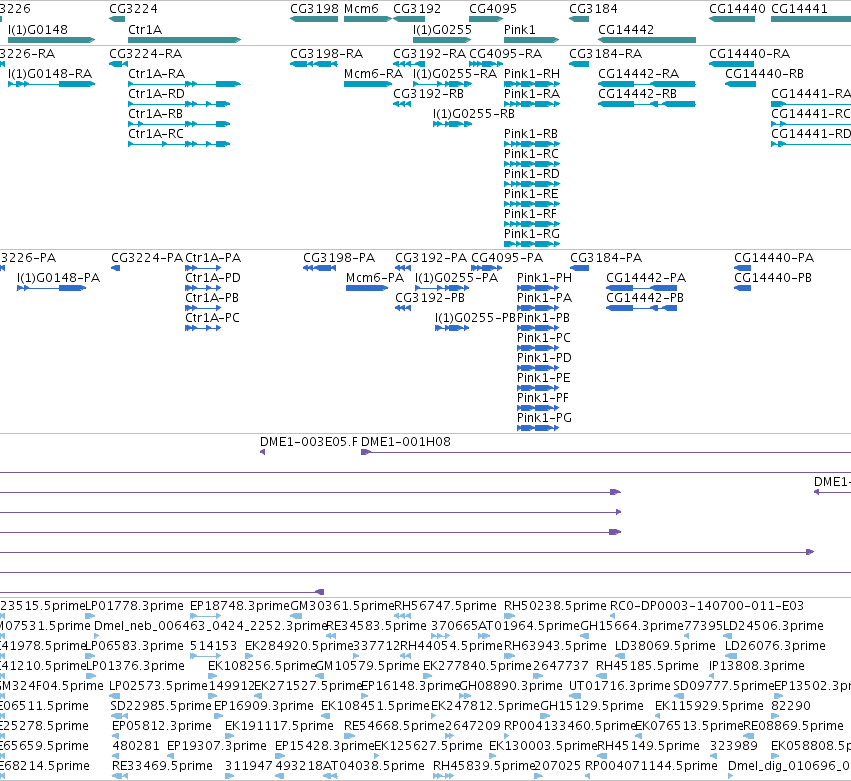Select the Mcm6 gene label
Screen dimensions: 851x781
pyautogui.click(x=361, y=9)
